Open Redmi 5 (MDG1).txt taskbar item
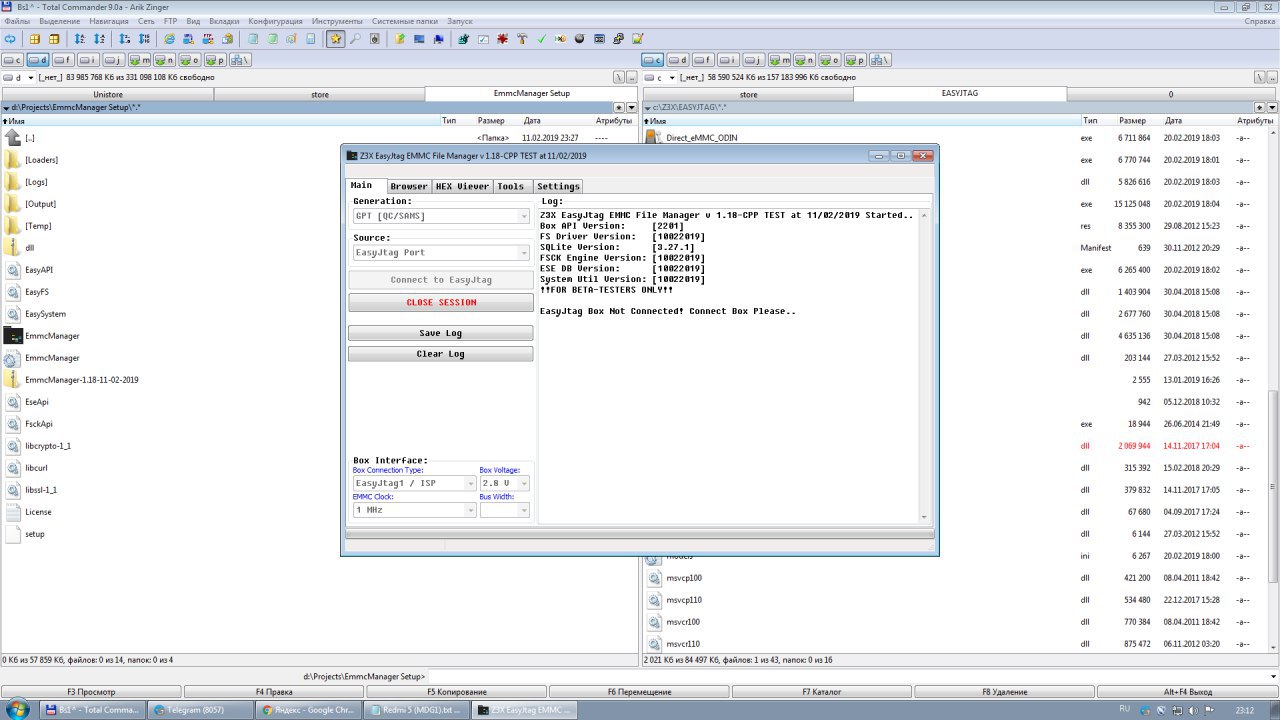The width and height of the screenshot is (1280, 720). (x=414, y=710)
